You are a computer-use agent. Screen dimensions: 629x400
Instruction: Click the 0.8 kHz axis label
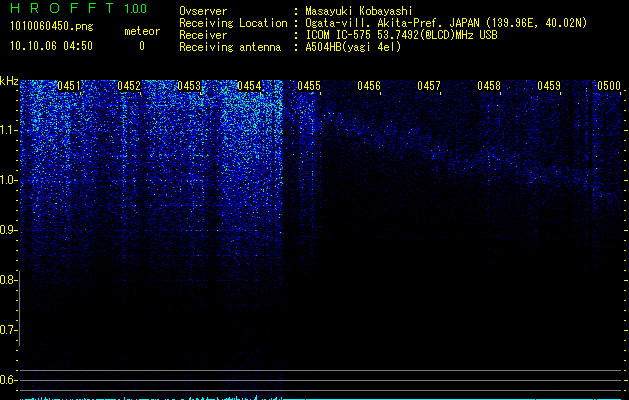click(x=9, y=280)
